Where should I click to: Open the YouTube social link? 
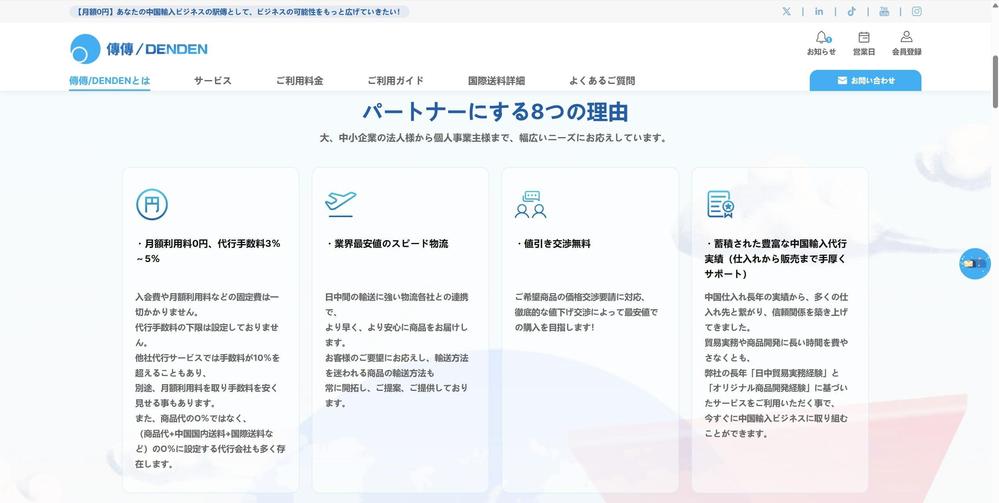click(x=884, y=11)
